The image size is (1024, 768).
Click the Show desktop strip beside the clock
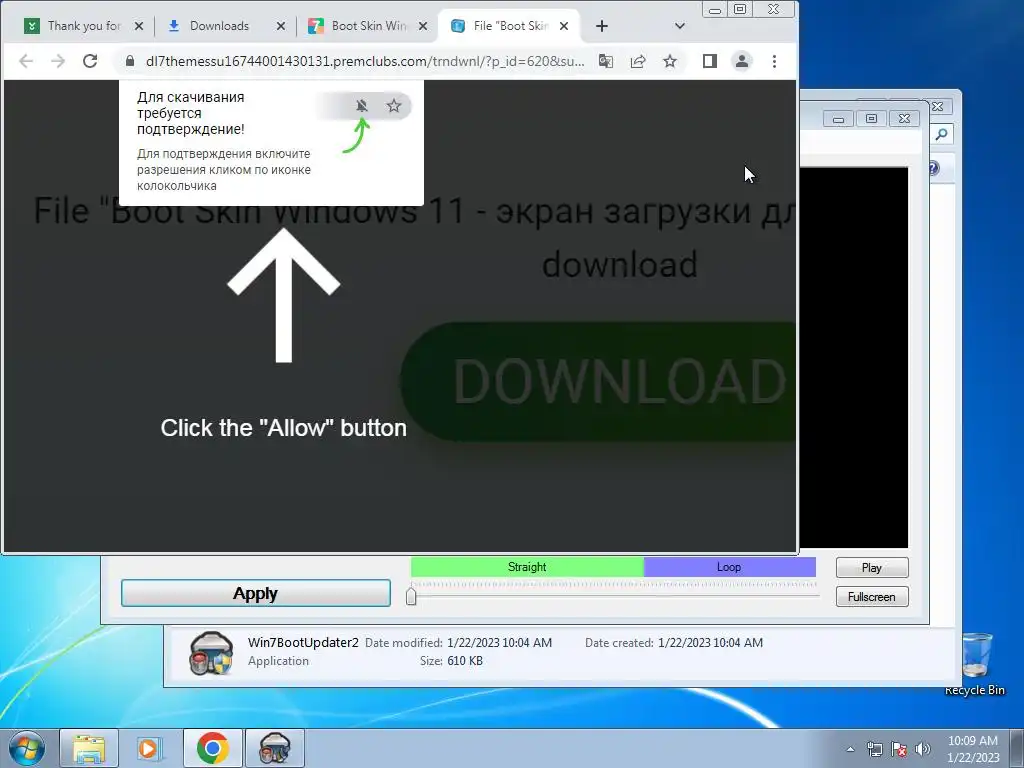1017,748
